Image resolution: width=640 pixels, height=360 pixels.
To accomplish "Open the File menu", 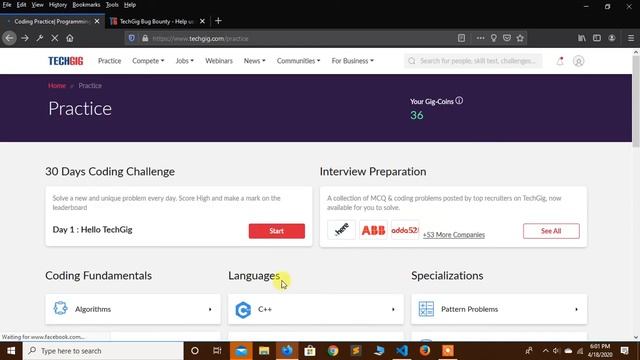I will [7, 5].
